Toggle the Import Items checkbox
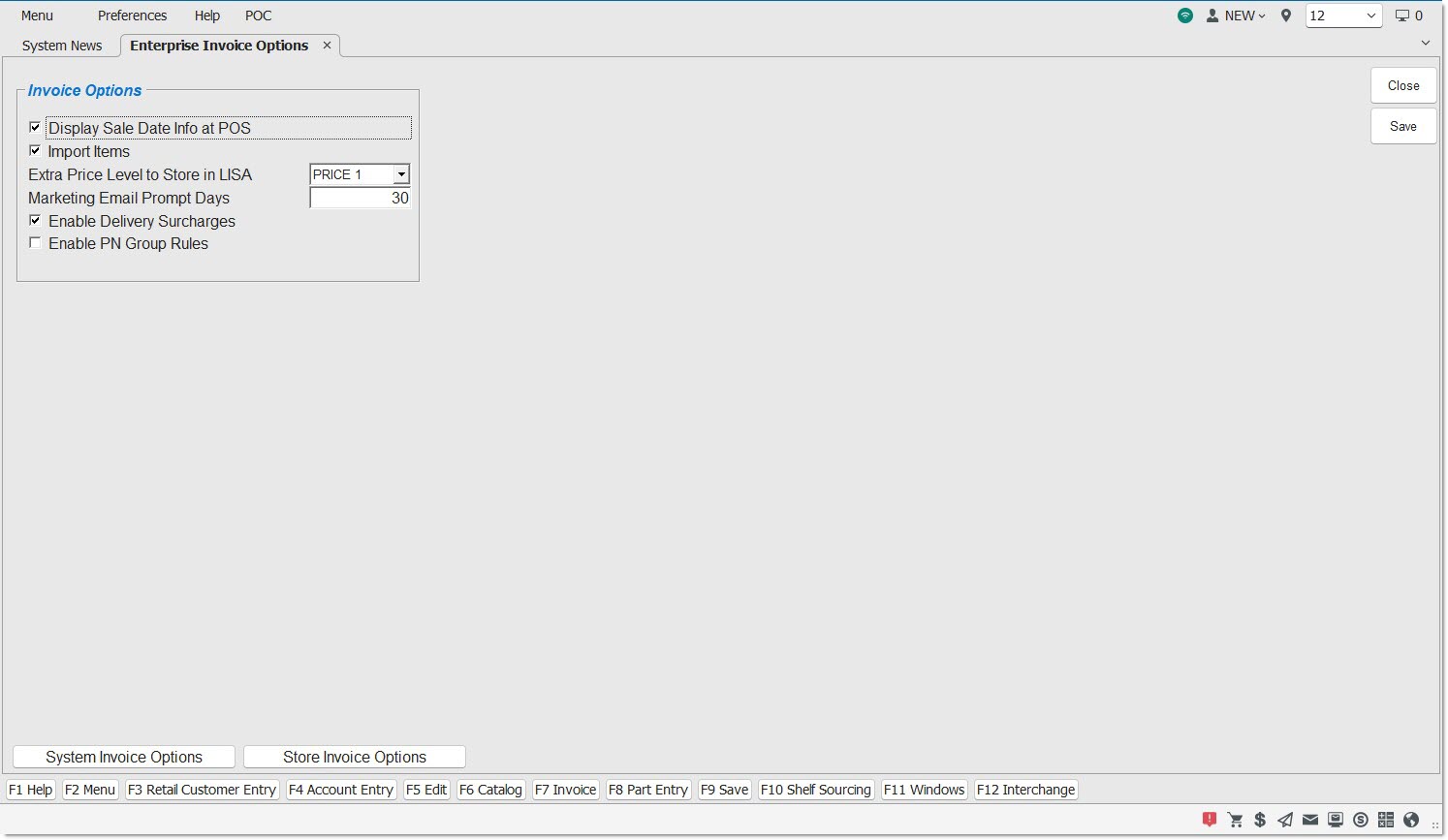The width and height of the screenshot is (1448, 840). 36,151
